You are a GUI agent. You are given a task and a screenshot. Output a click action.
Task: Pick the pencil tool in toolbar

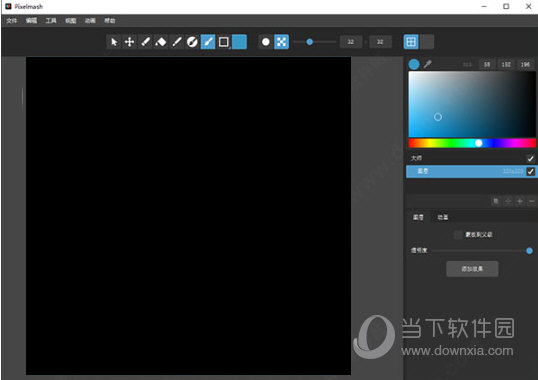pos(145,42)
